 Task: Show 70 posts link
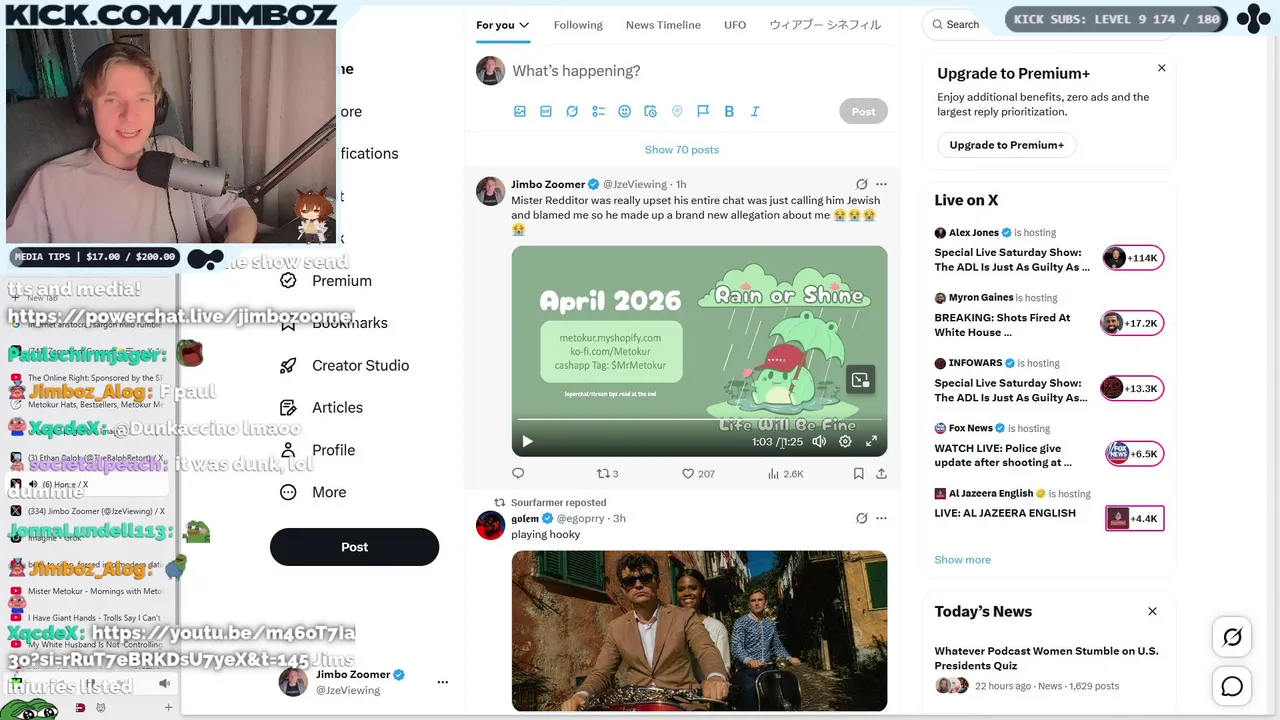[x=682, y=150]
